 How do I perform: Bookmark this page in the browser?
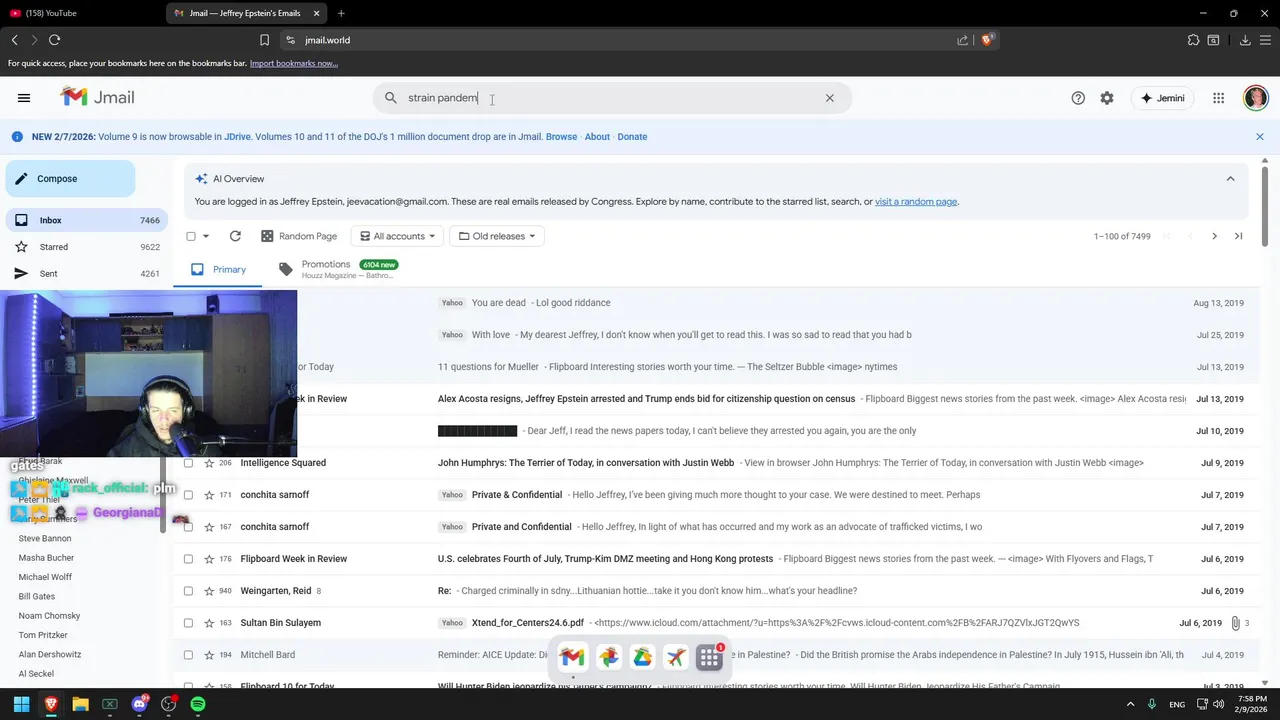coord(264,40)
